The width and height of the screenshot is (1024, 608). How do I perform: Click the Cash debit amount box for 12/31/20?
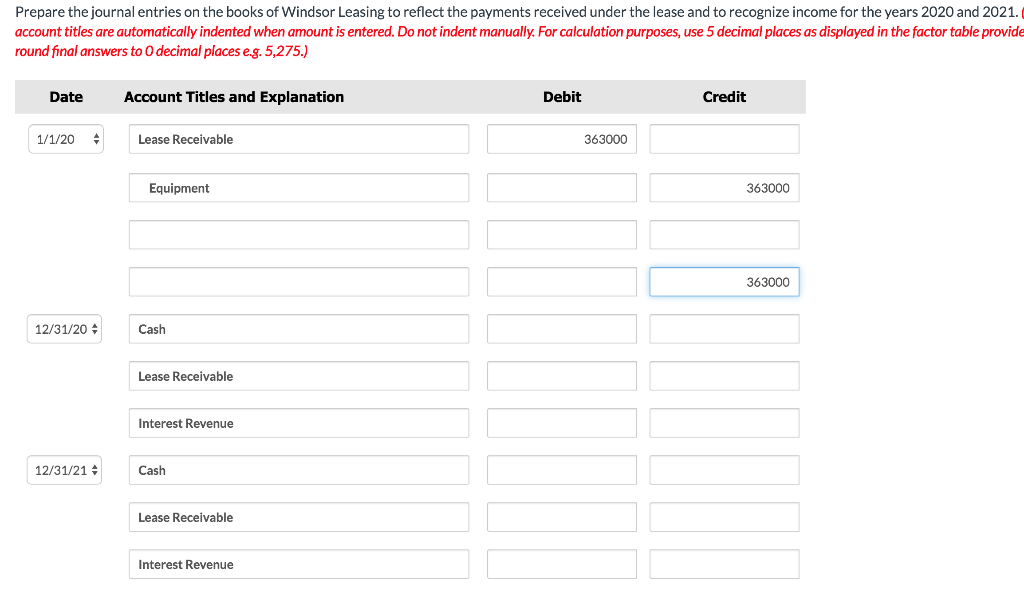(x=561, y=328)
